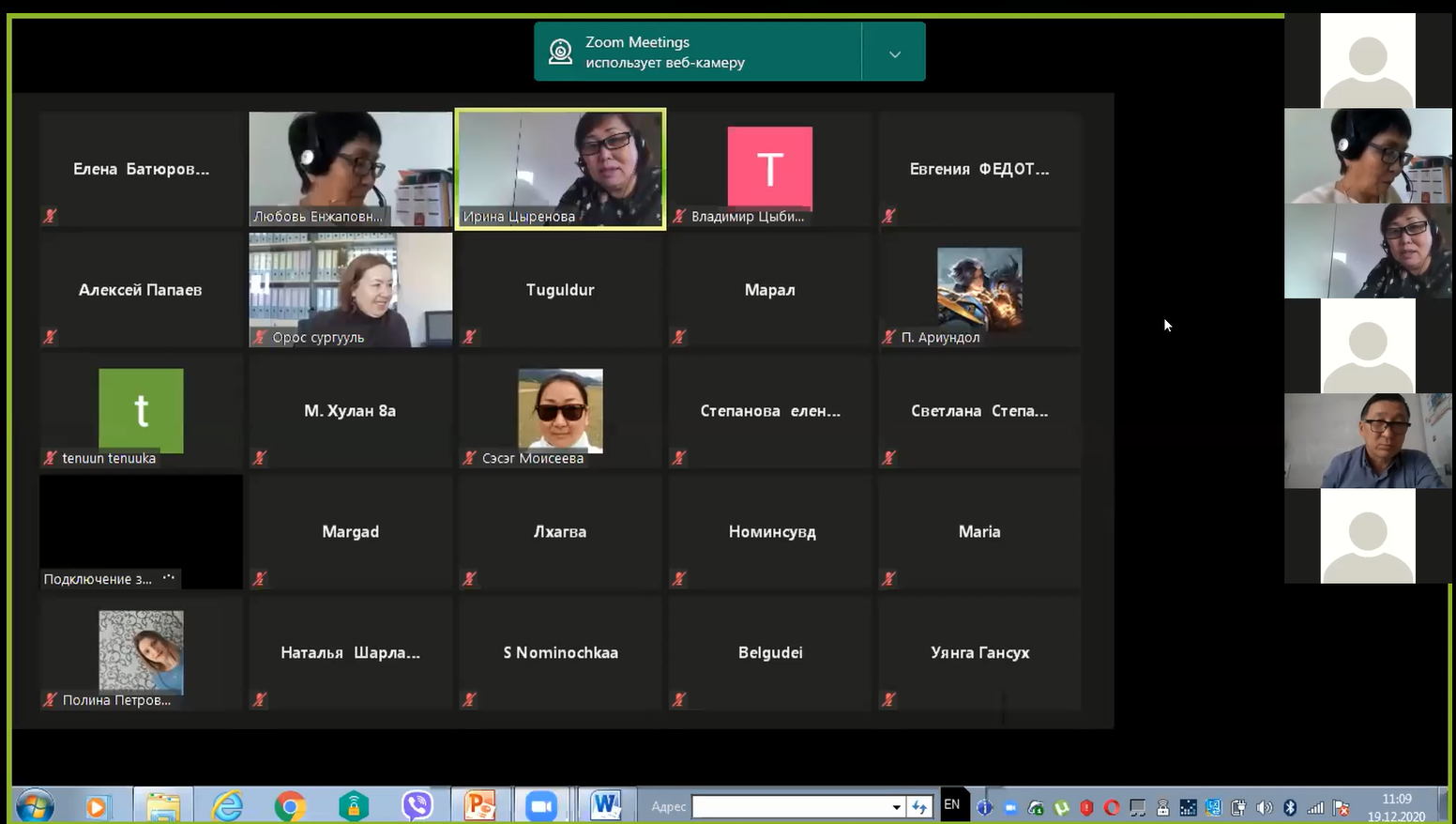The image size is (1456, 824).
Task: Click the uTorrent tray icon
Action: 1062,807
